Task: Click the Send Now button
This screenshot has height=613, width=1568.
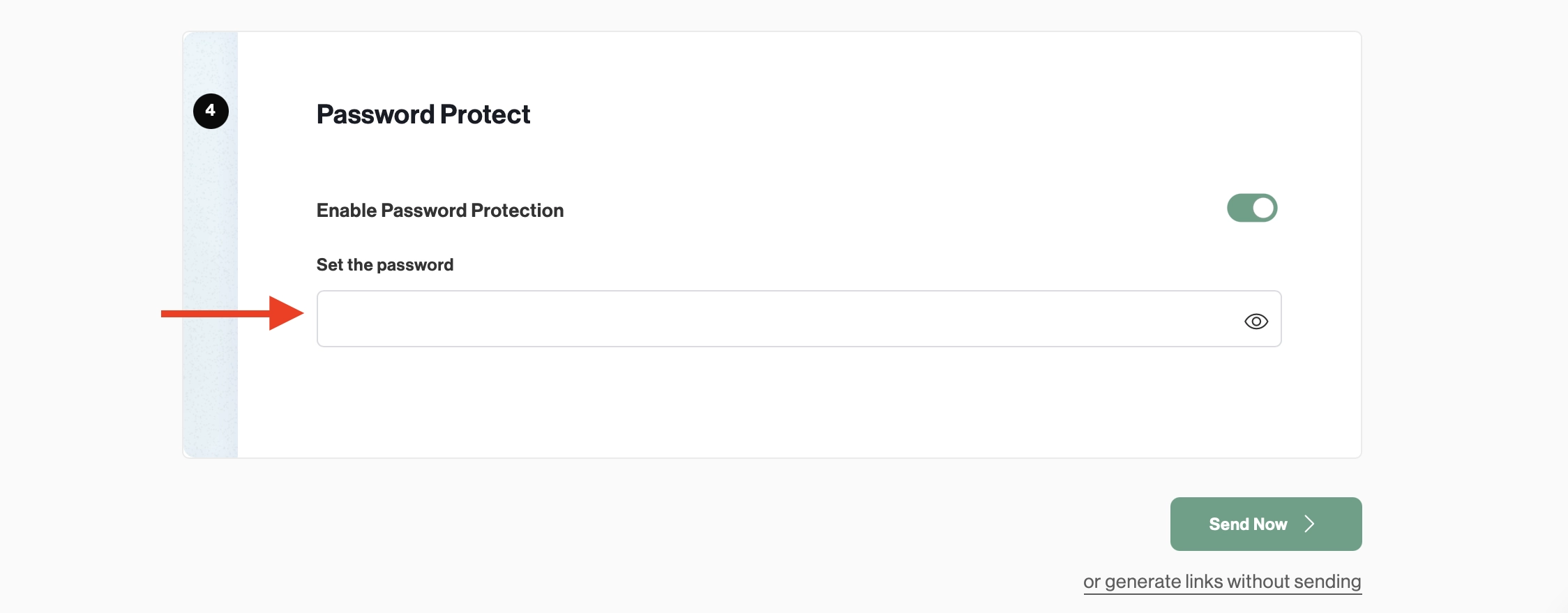Action: 1265,524
